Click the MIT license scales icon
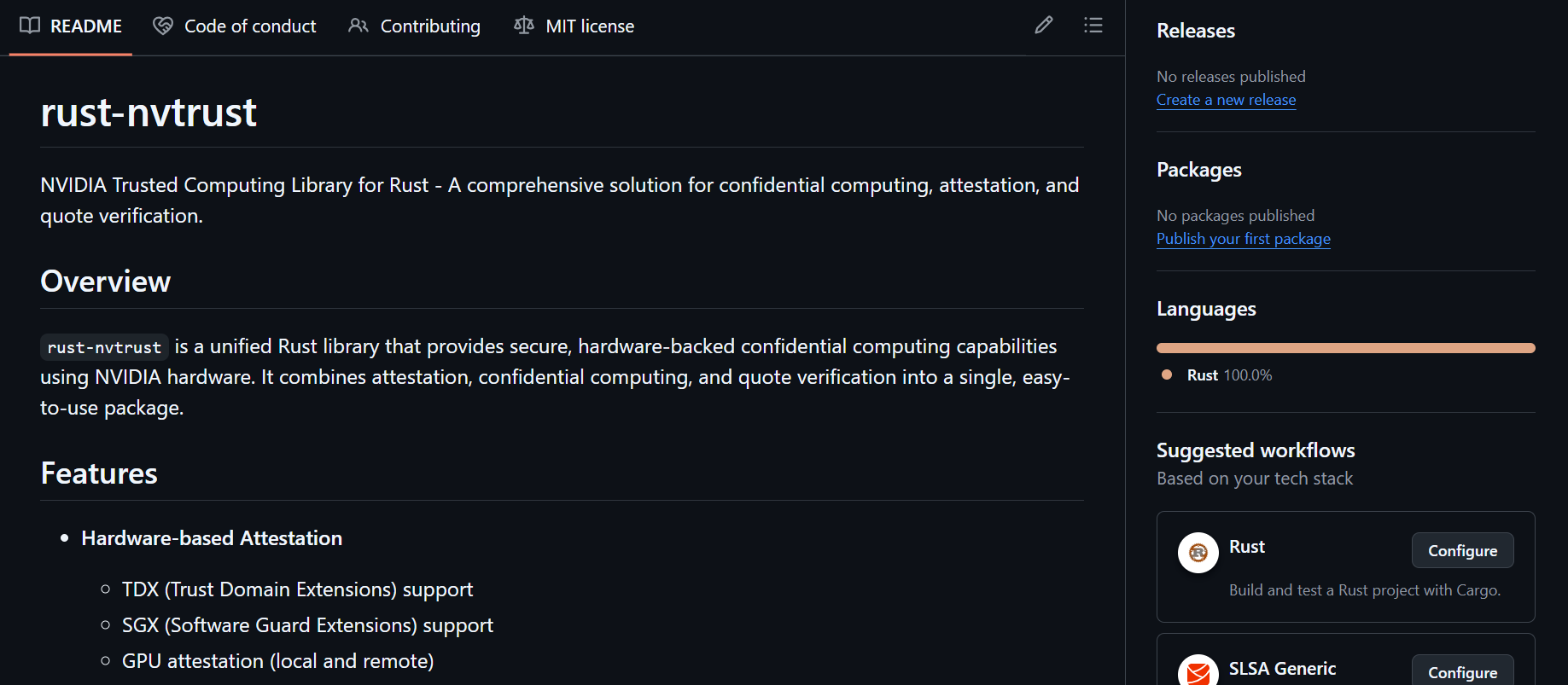The image size is (1568, 685). point(523,26)
